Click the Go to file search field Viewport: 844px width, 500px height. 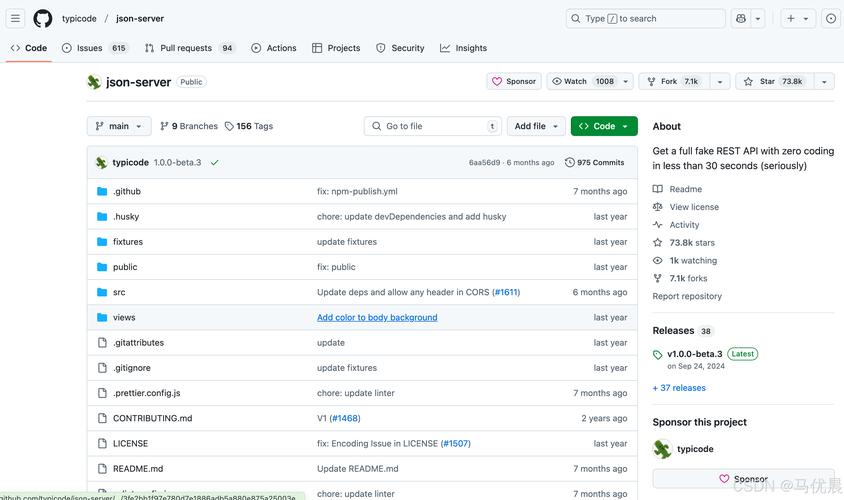(432, 126)
